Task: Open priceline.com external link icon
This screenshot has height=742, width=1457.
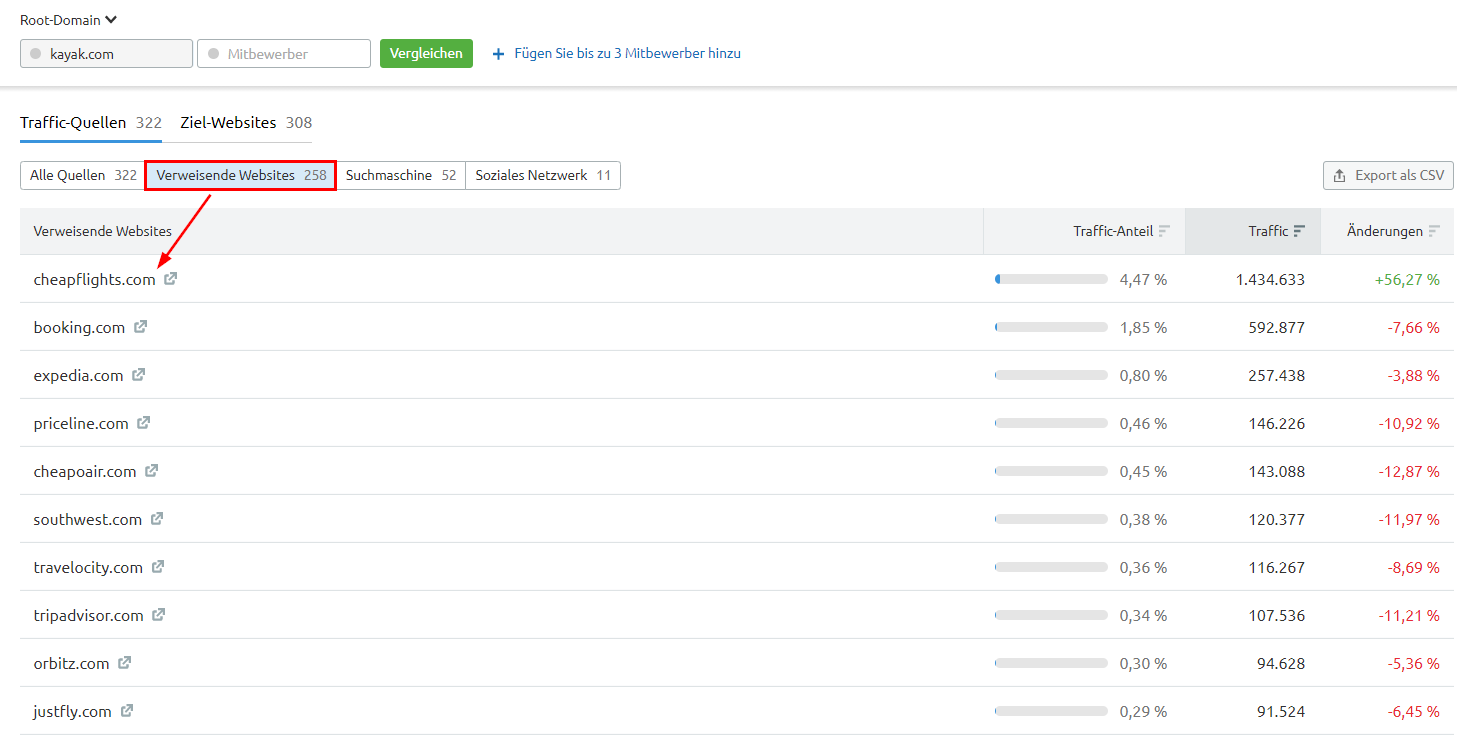Action: 144,423
